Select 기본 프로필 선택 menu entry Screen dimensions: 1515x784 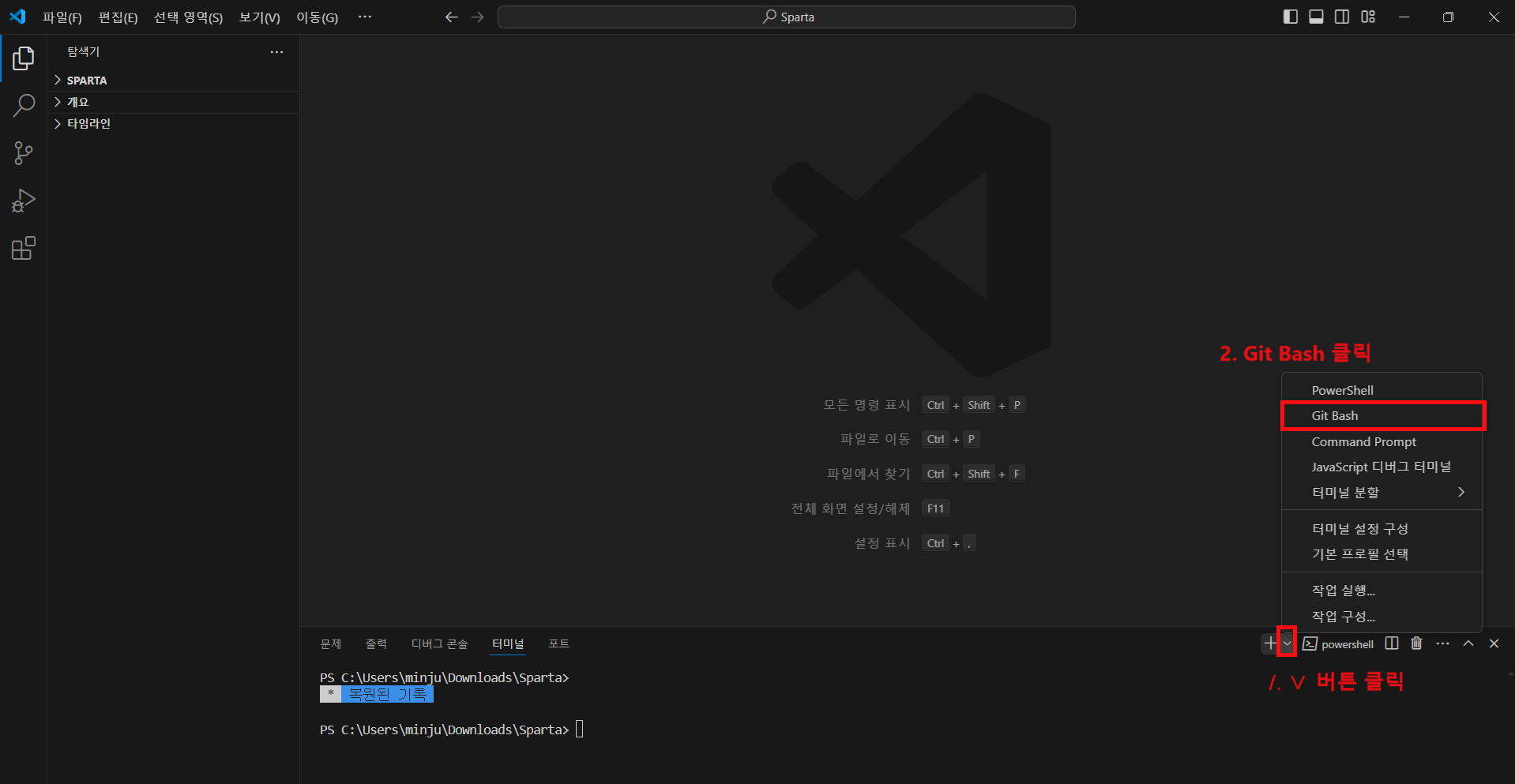(x=1382, y=553)
